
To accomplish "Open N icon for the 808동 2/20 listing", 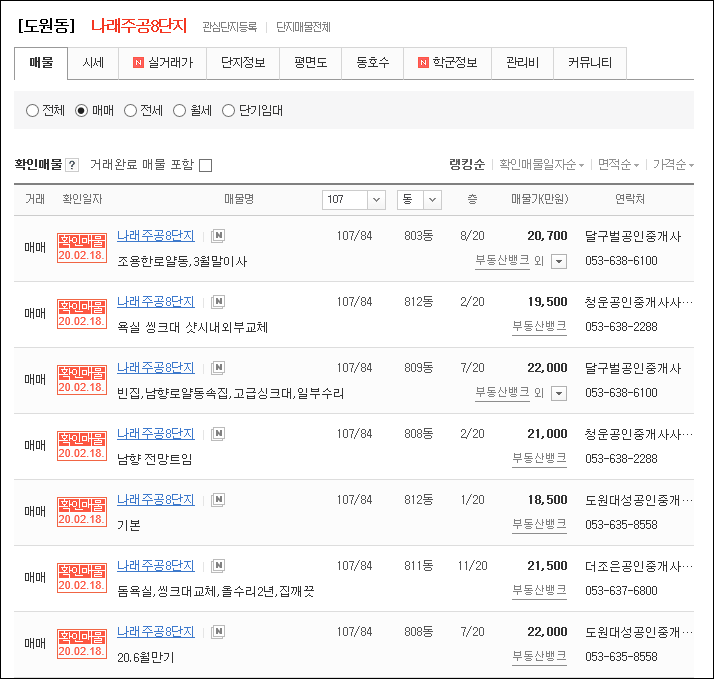I will [218, 434].
